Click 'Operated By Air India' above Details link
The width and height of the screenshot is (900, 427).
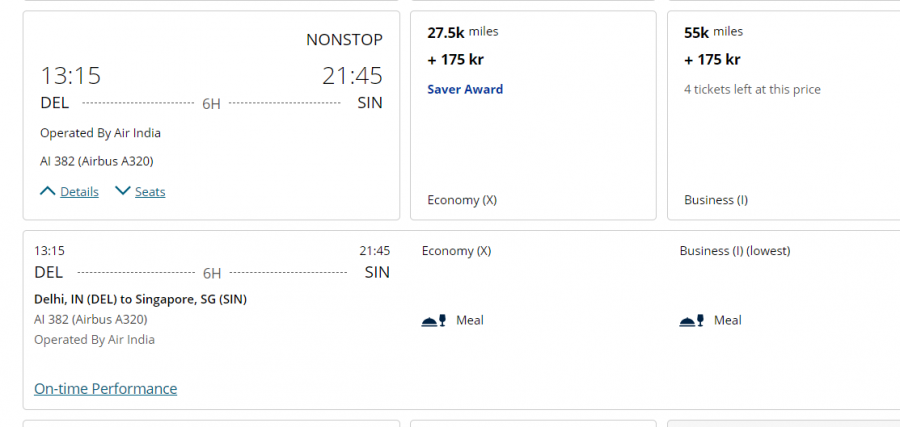(100, 132)
